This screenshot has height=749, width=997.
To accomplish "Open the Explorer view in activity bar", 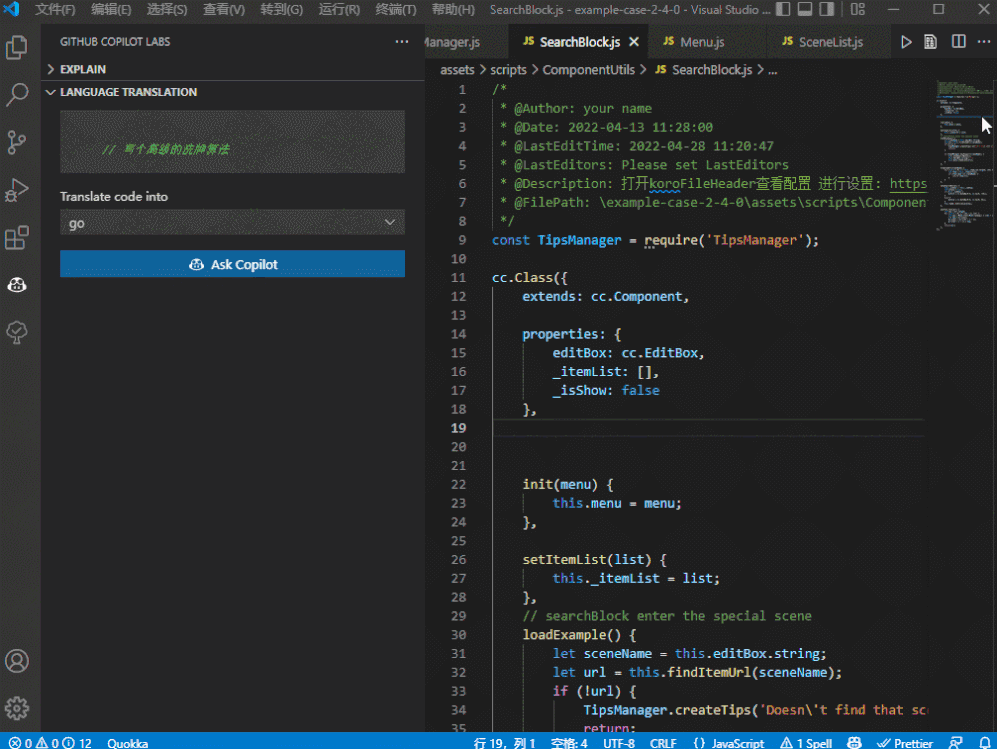I will (x=17, y=48).
